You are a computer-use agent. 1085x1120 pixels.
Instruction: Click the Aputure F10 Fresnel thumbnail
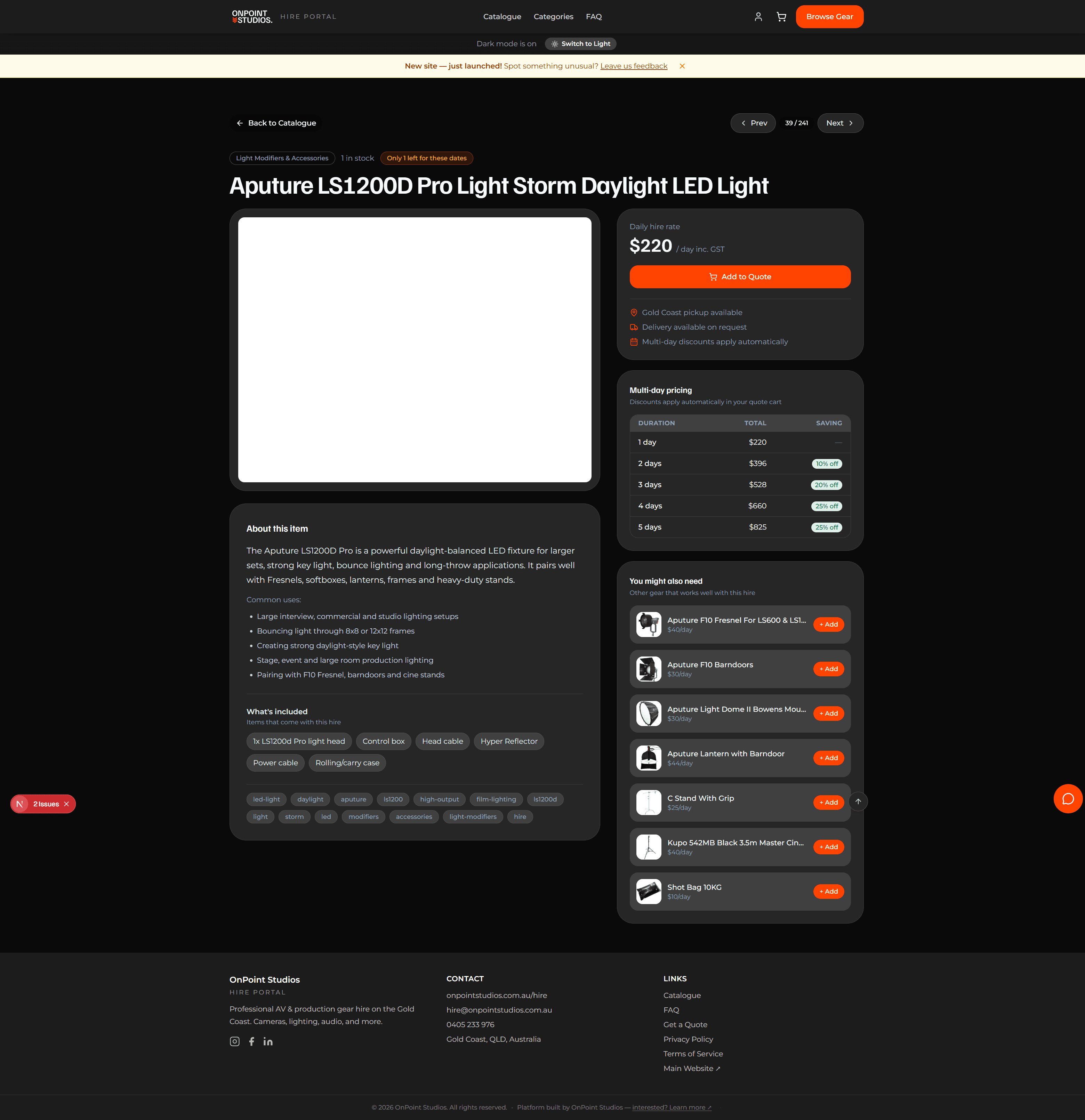point(649,625)
